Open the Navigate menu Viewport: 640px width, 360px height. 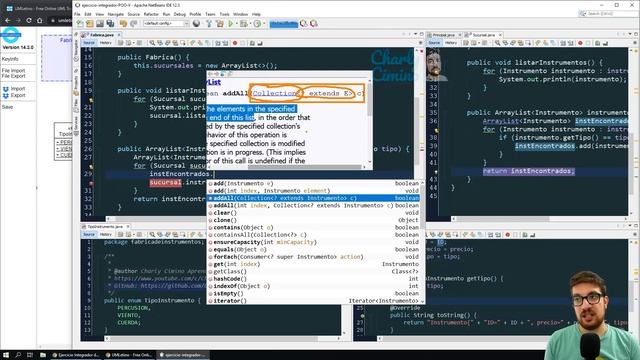(116, 14)
